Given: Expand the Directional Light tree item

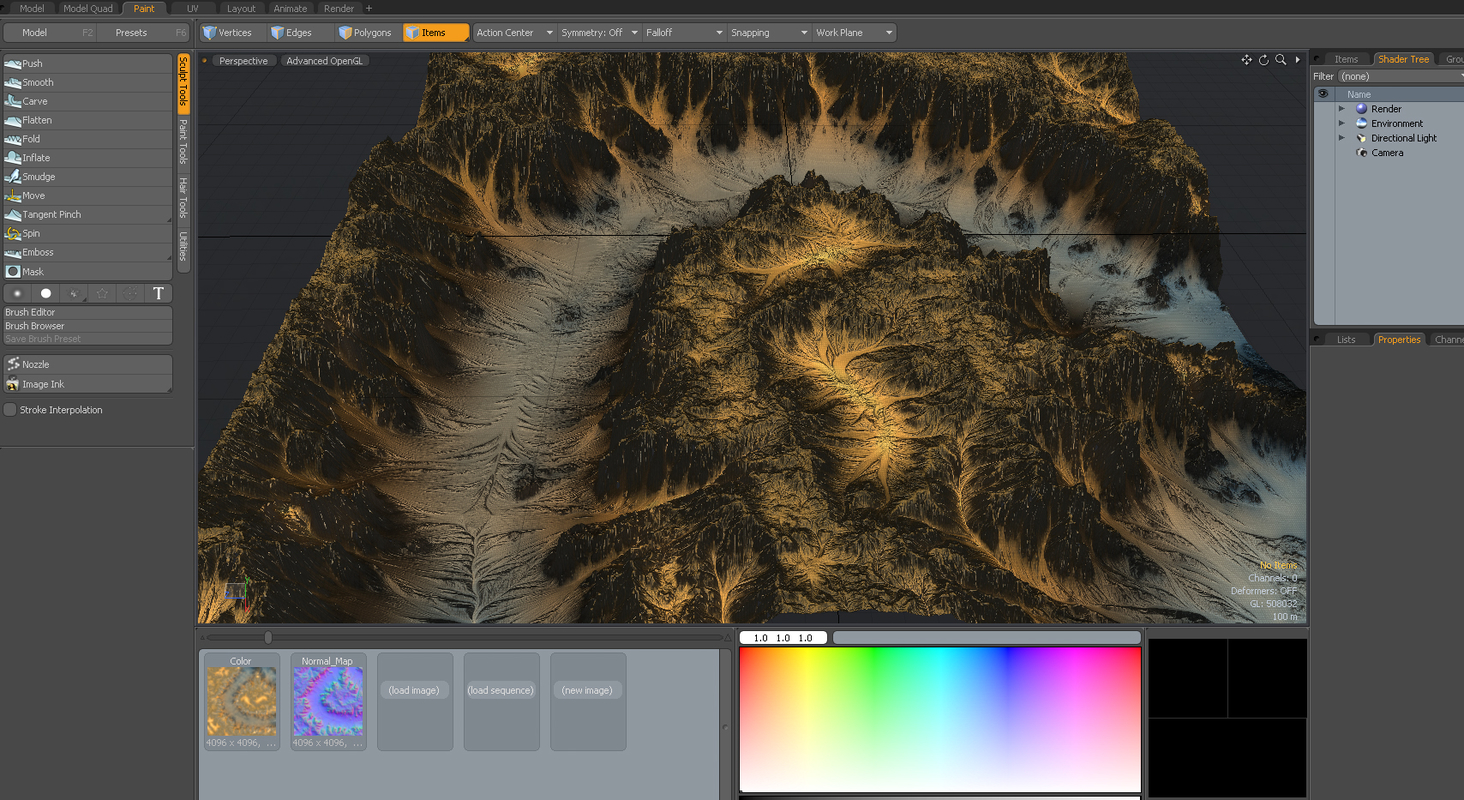Looking at the screenshot, I should point(1343,137).
